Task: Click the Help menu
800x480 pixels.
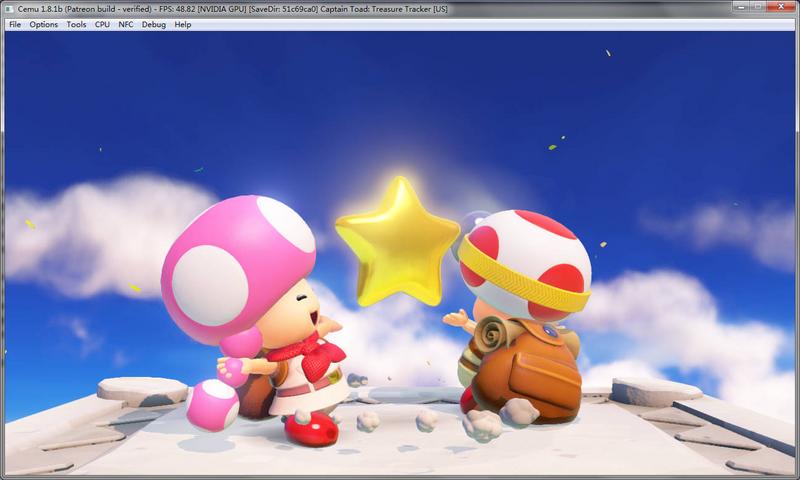Action: pyautogui.click(x=183, y=24)
